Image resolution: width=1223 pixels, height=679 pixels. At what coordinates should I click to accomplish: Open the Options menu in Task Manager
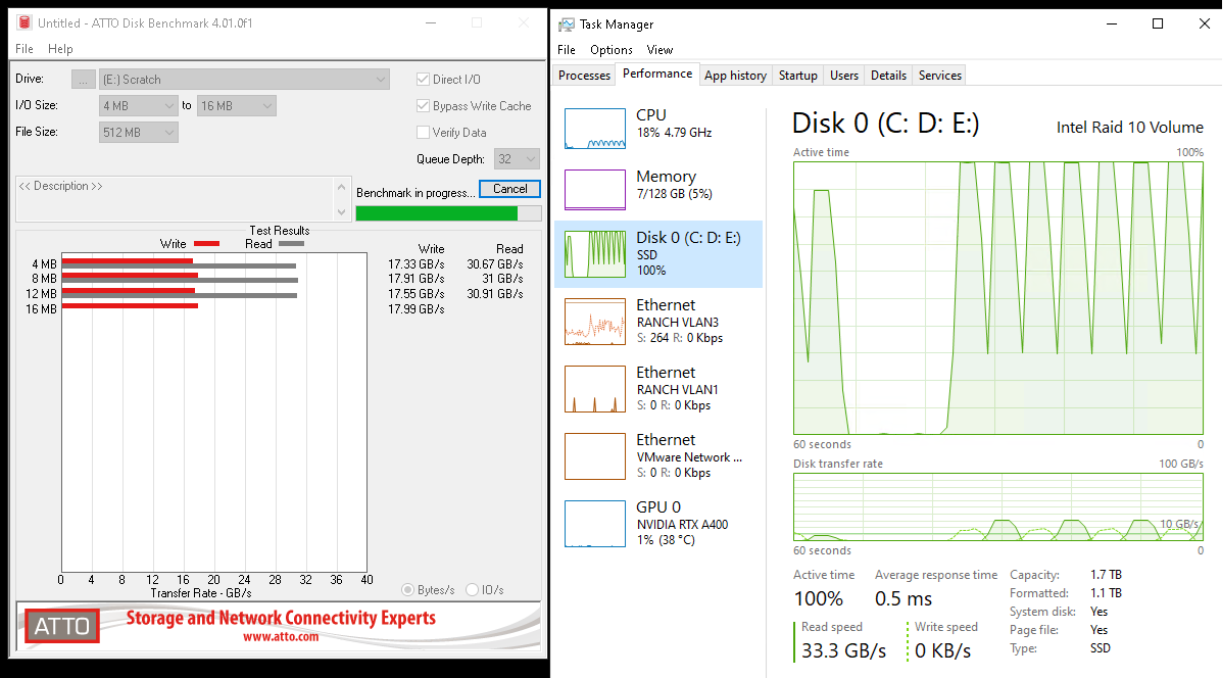(611, 50)
